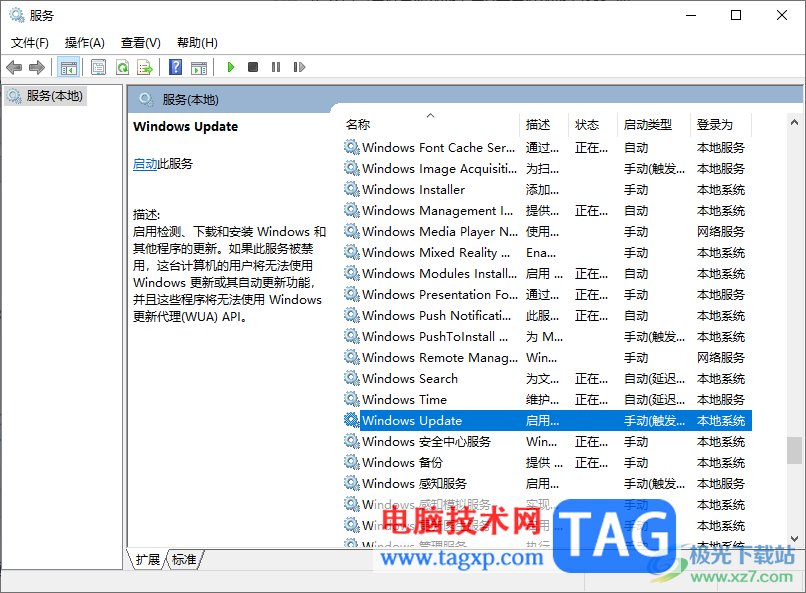Select Windows PushToInstall service row

[547, 337]
